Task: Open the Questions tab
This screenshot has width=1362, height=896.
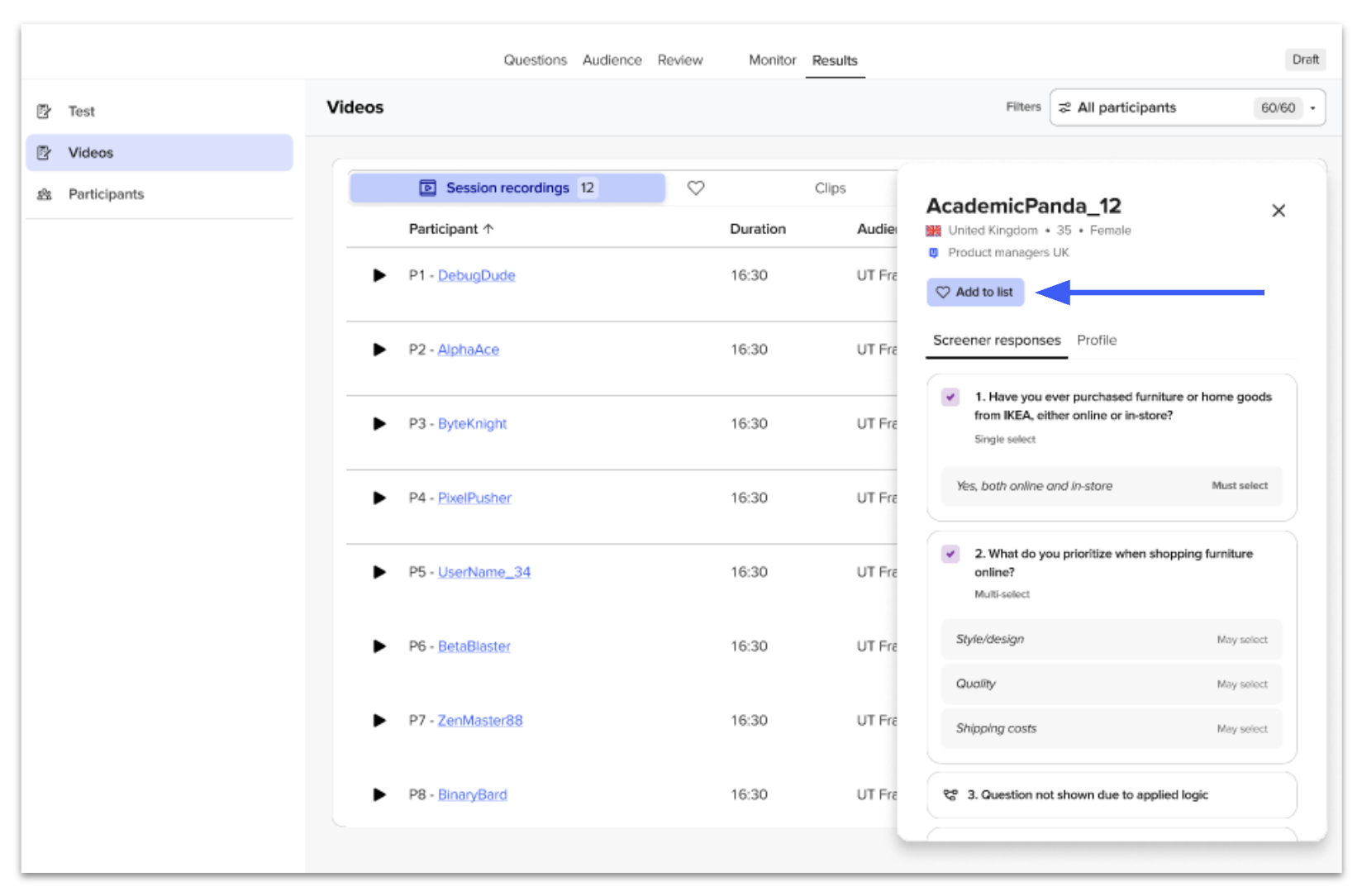Action: [x=536, y=60]
